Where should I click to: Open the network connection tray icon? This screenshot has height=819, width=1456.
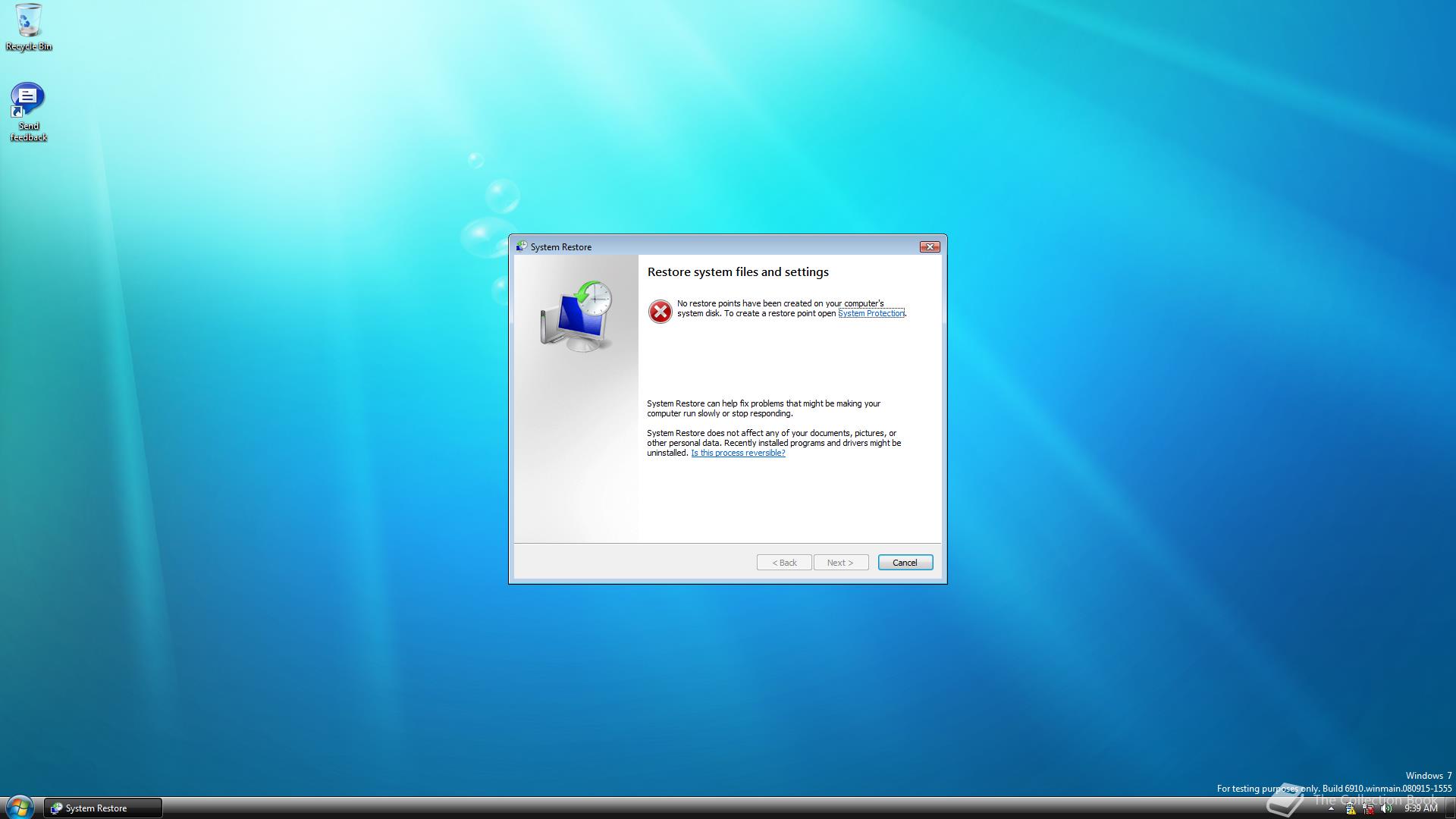click(1369, 808)
